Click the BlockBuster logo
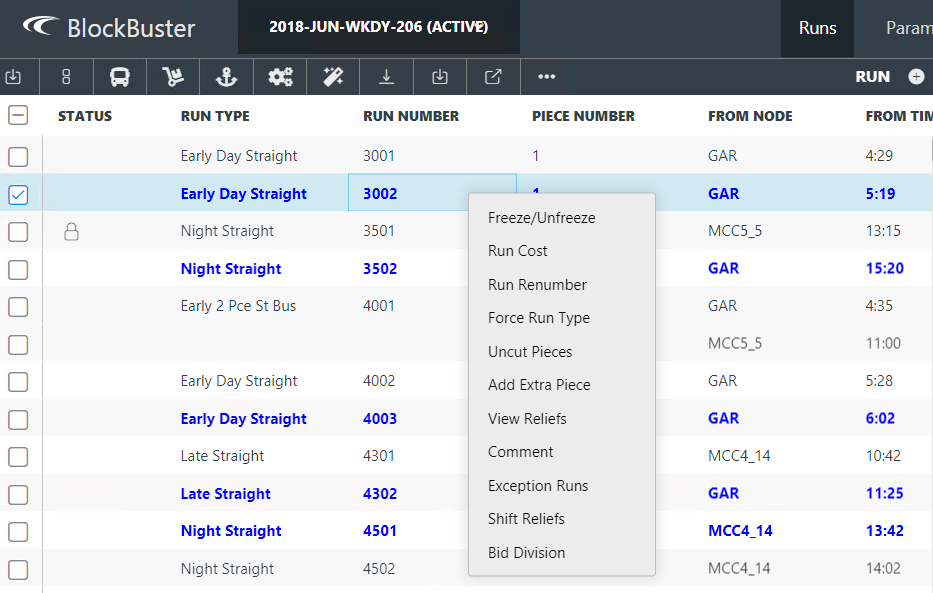933x593 pixels. click(110, 28)
